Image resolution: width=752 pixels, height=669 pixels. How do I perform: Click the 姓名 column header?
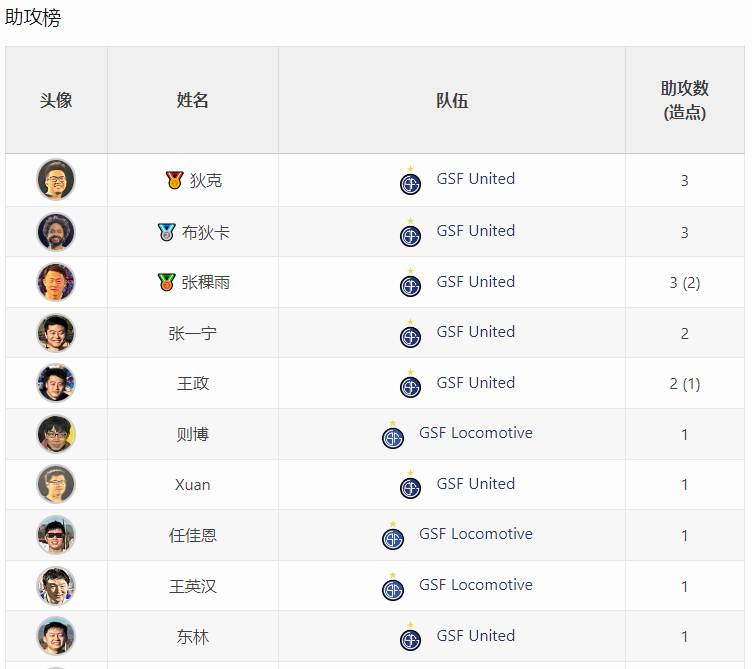coord(192,100)
